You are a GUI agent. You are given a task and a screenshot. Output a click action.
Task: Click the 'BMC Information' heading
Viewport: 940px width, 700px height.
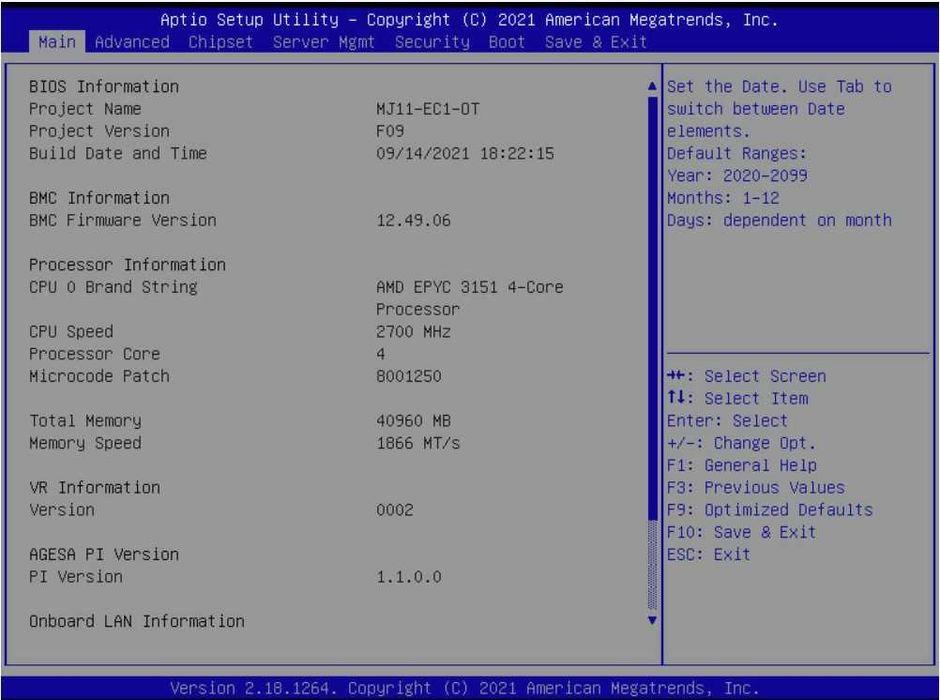click(99, 197)
